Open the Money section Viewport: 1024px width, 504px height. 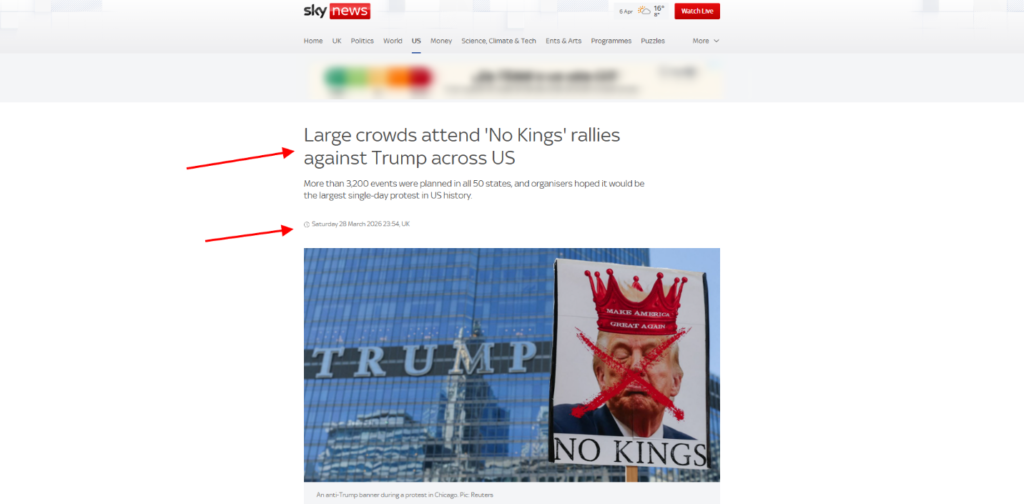441,40
